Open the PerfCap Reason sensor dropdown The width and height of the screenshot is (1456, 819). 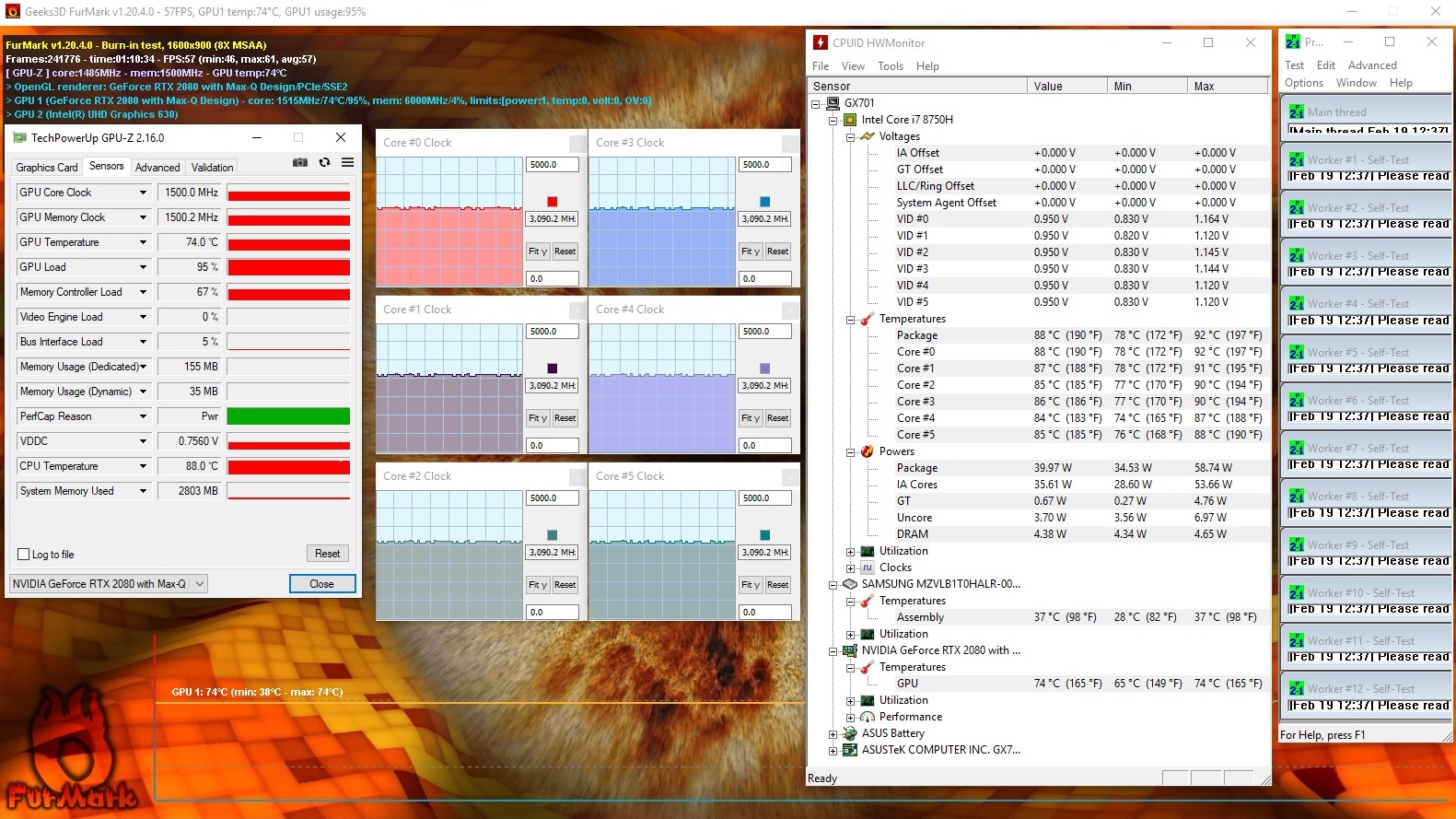click(x=143, y=416)
